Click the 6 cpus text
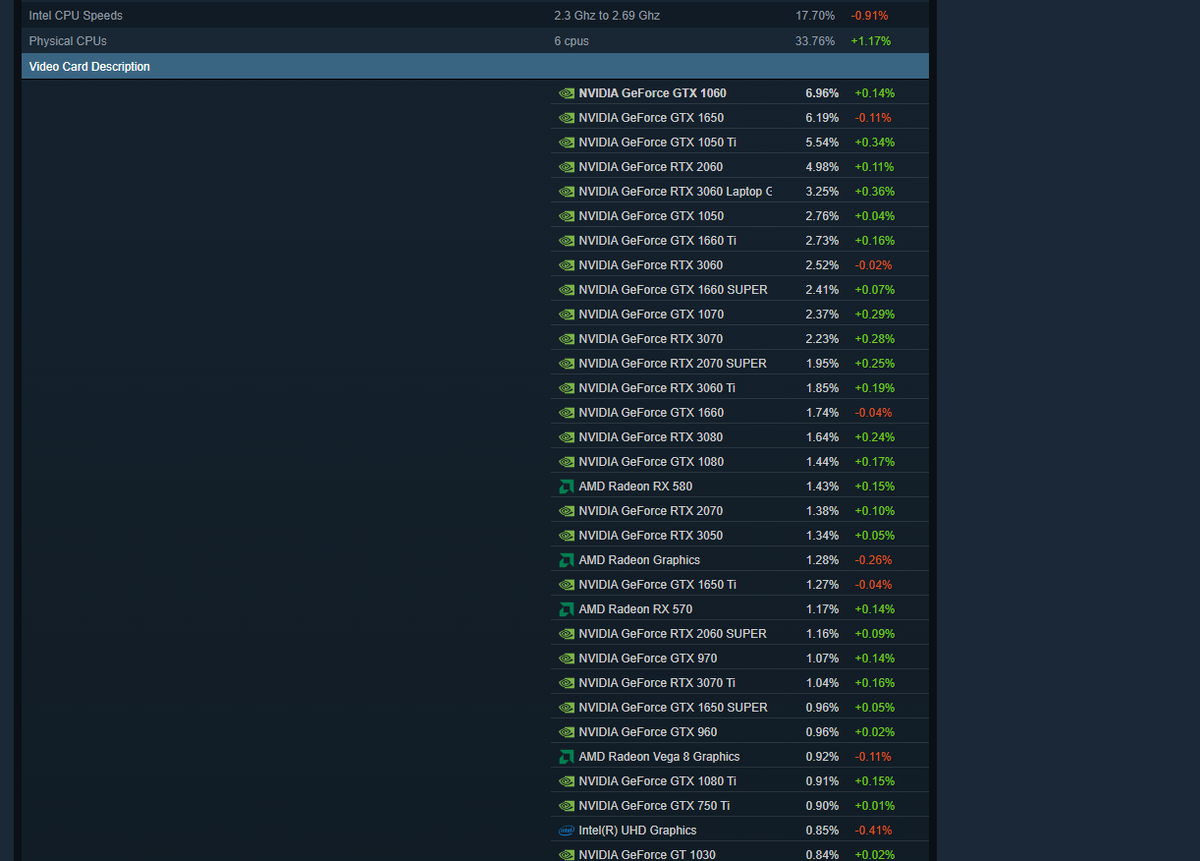This screenshot has width=1200, height=861. pyautogui.click(x=571, y=41)
